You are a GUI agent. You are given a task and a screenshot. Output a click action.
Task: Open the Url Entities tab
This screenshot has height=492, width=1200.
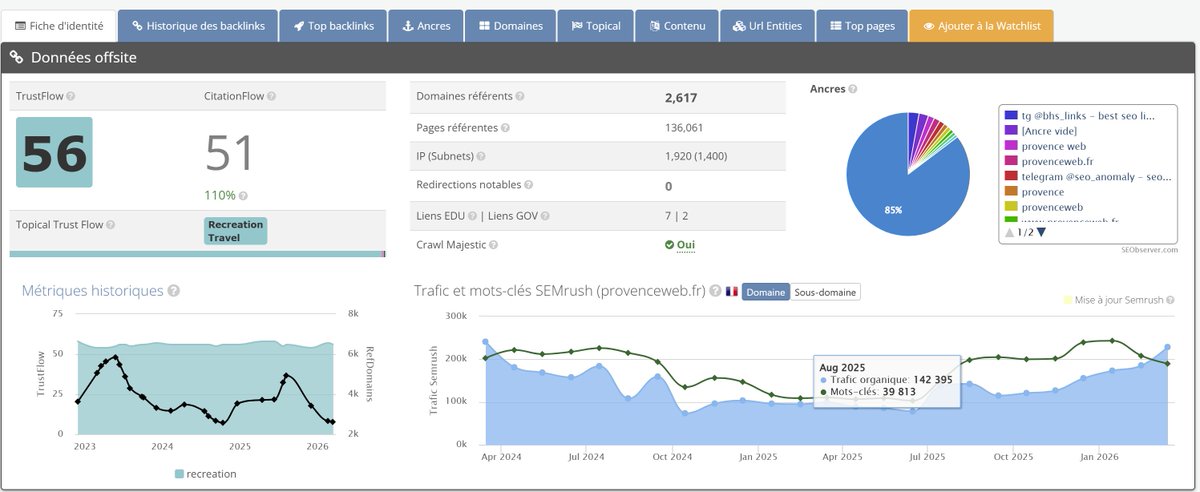tap(766, 26)
